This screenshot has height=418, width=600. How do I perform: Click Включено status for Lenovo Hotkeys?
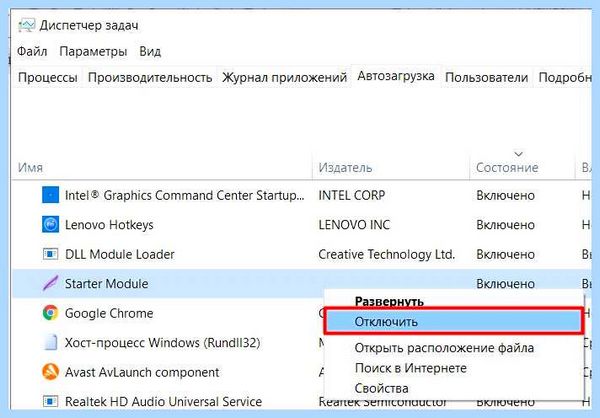505,225
